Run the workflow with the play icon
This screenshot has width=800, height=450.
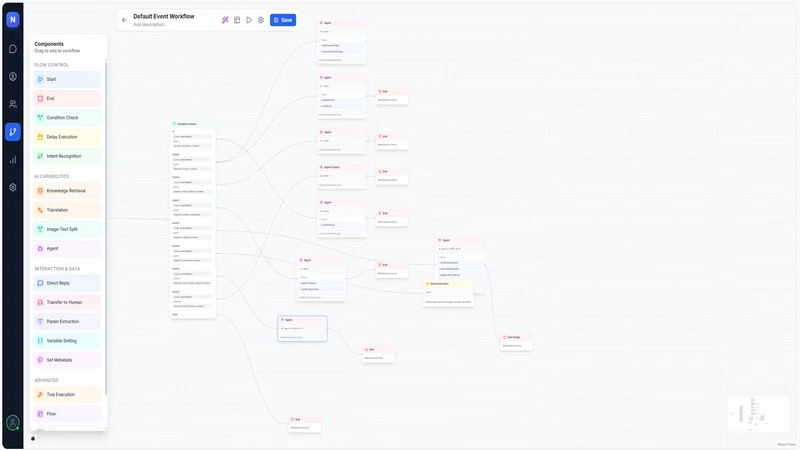pos(249,20)
